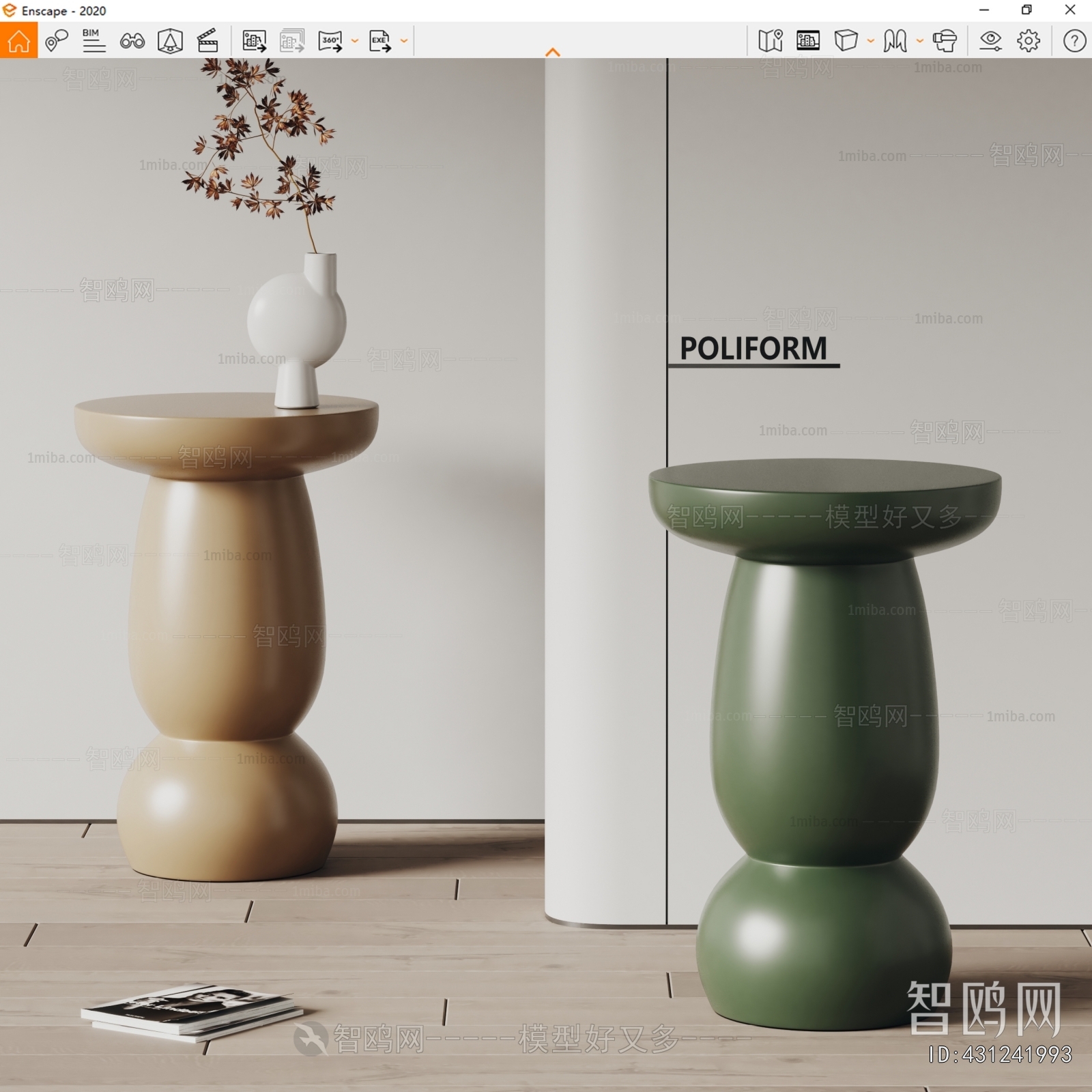Click the binoculars View Management icon

click(132, 42)
